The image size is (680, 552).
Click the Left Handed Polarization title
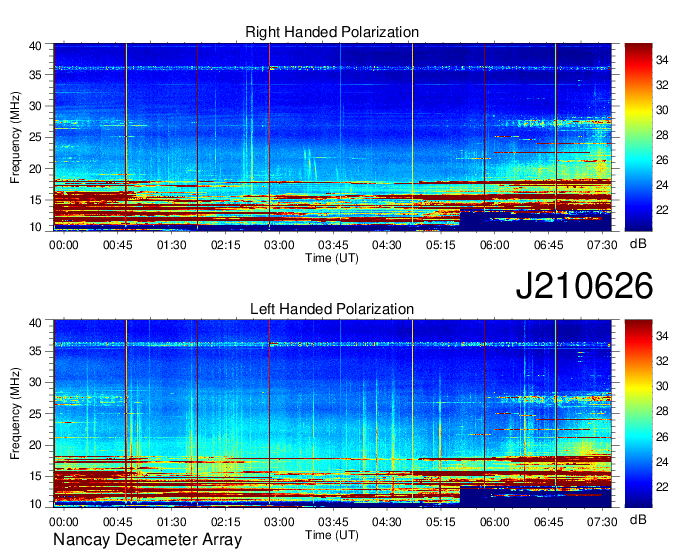(x=332, y=309)
